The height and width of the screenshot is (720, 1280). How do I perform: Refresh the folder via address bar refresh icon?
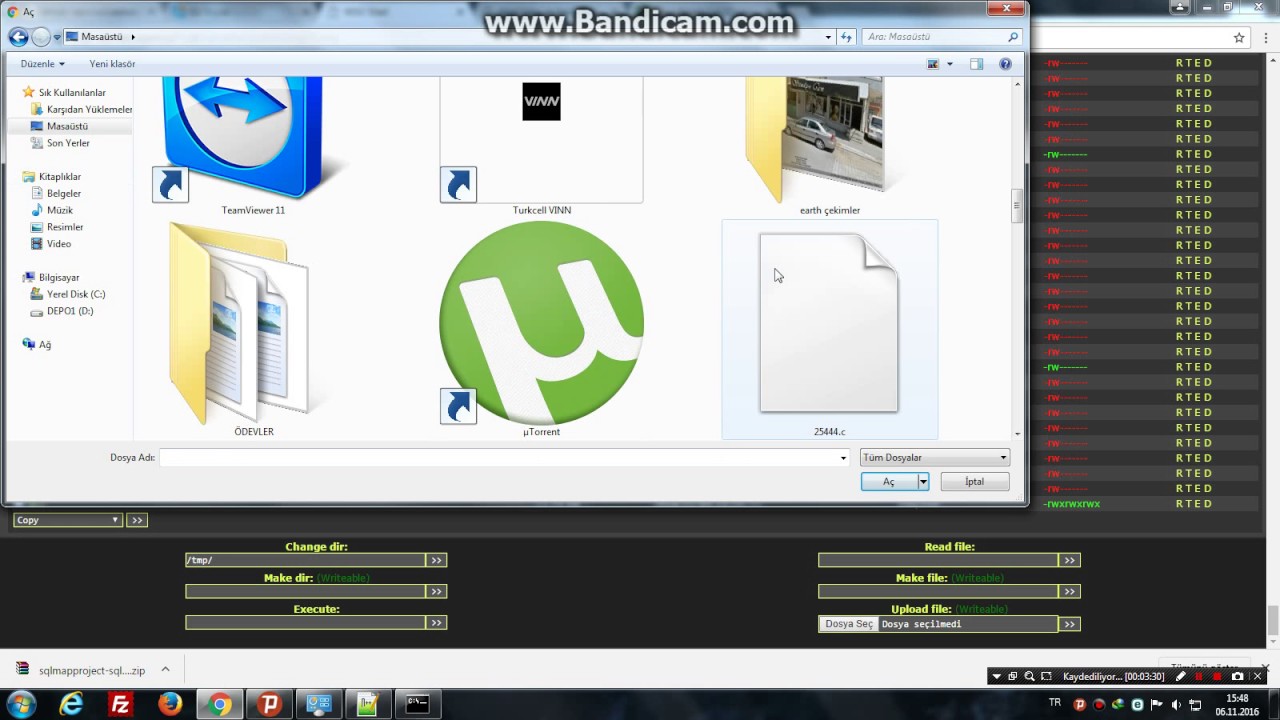[x=847, y=37]
